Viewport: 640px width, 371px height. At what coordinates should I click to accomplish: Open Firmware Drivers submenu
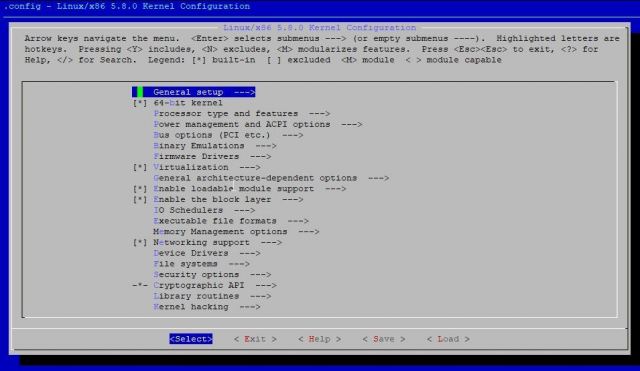212,156
